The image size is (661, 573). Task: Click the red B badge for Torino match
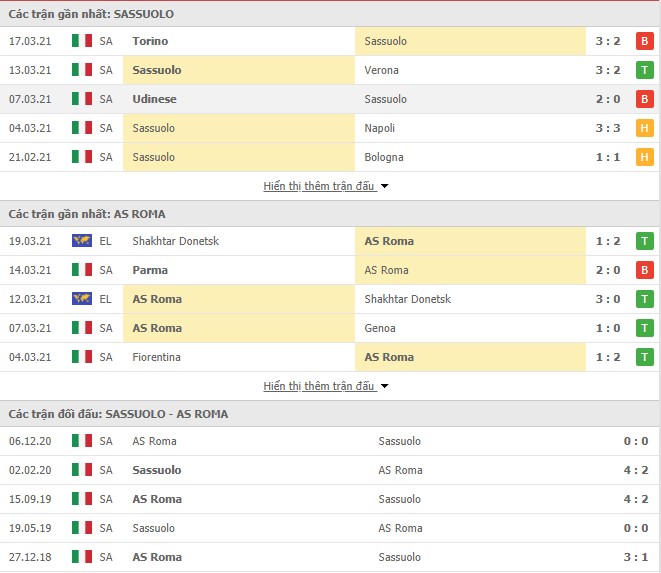point(644,41)
